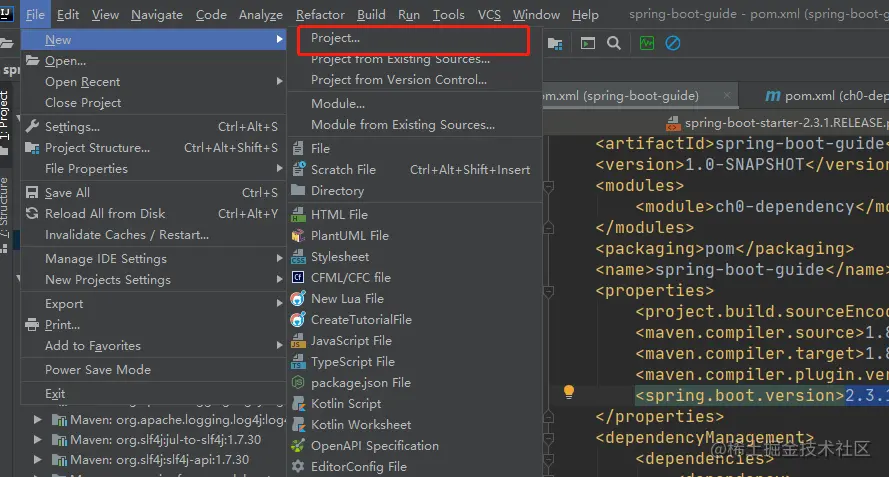Click the Project Structure toolbar icon
Screen dimensions: 889x477
tap(555, 44)
